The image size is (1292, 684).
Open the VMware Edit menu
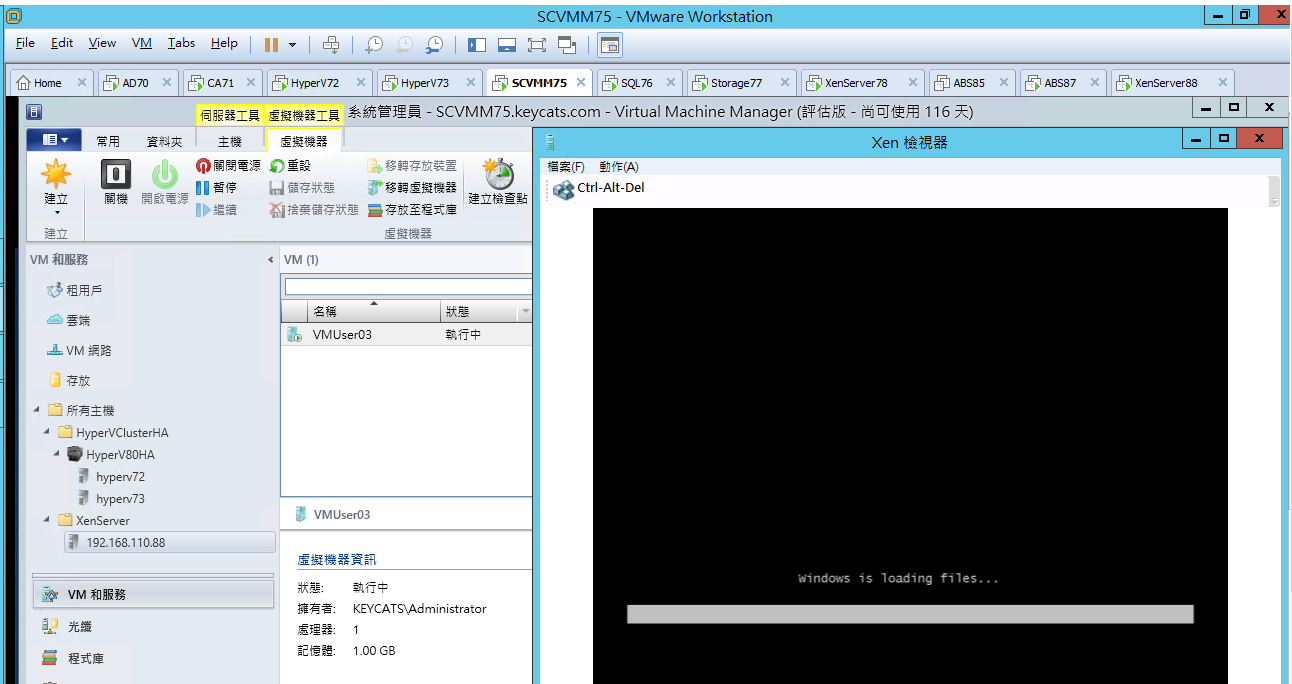62,43
